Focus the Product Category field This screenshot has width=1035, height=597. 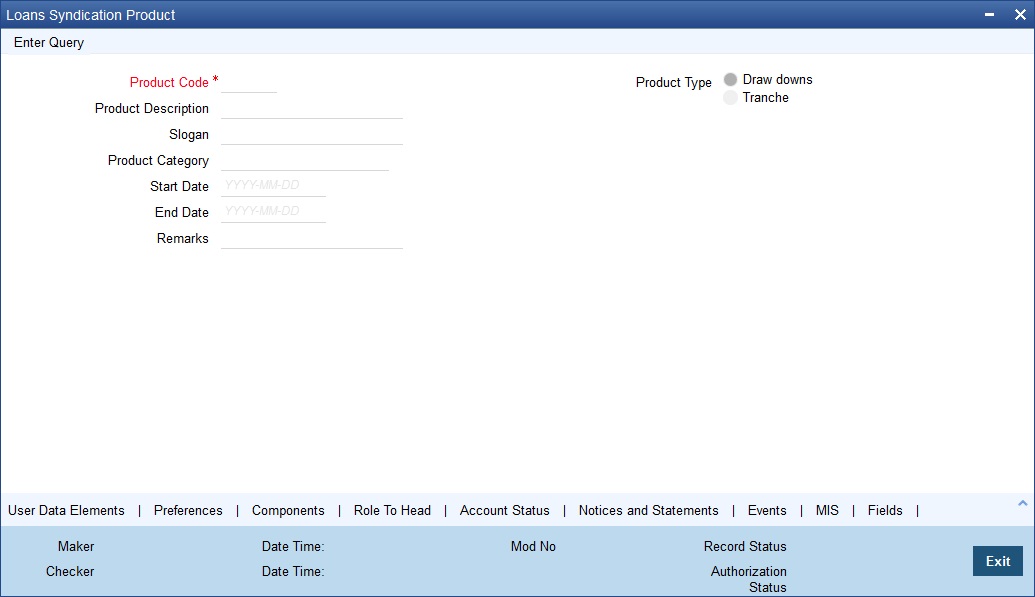(305, 160)
